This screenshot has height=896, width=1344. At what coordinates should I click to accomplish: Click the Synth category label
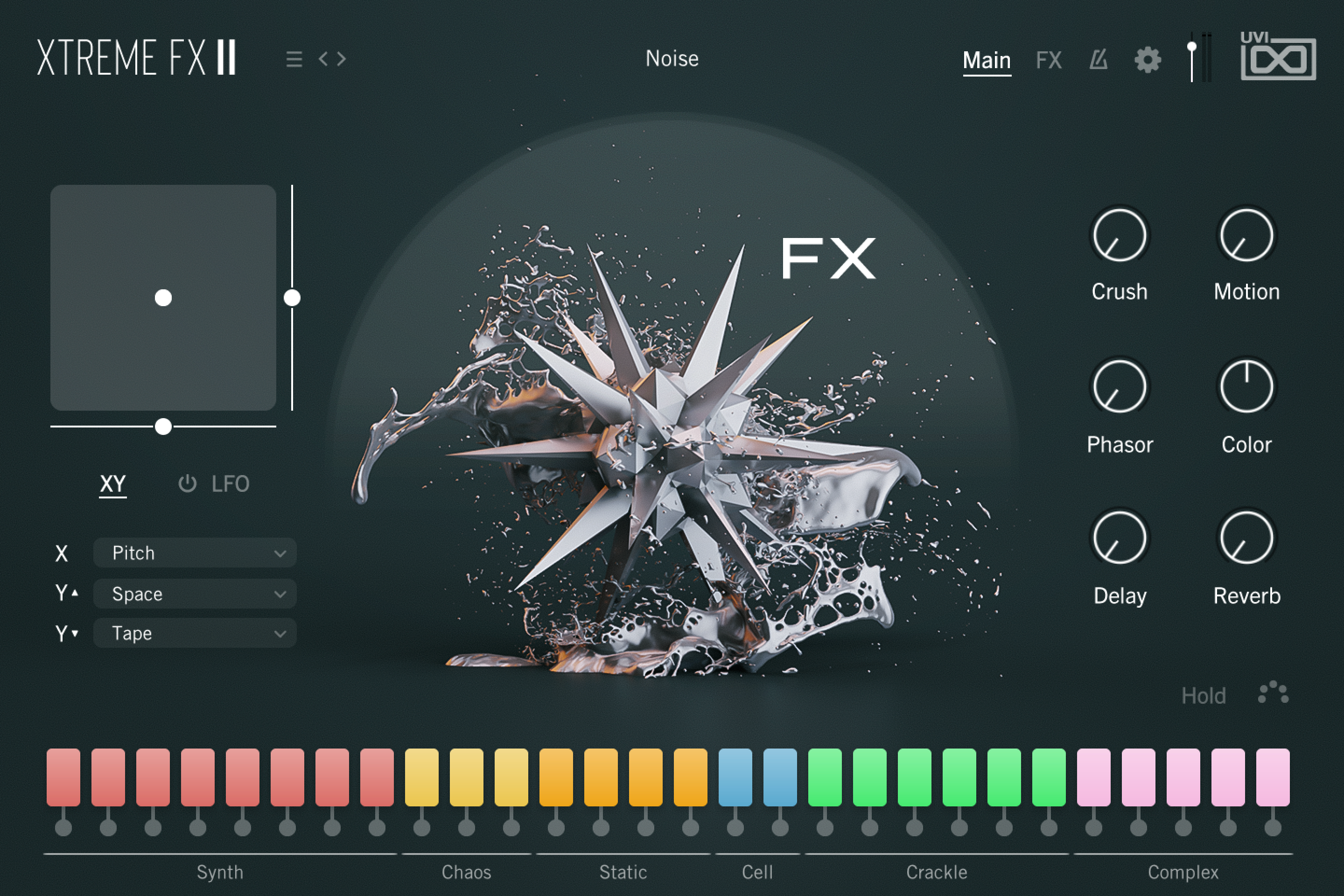(x=220, y=872)
